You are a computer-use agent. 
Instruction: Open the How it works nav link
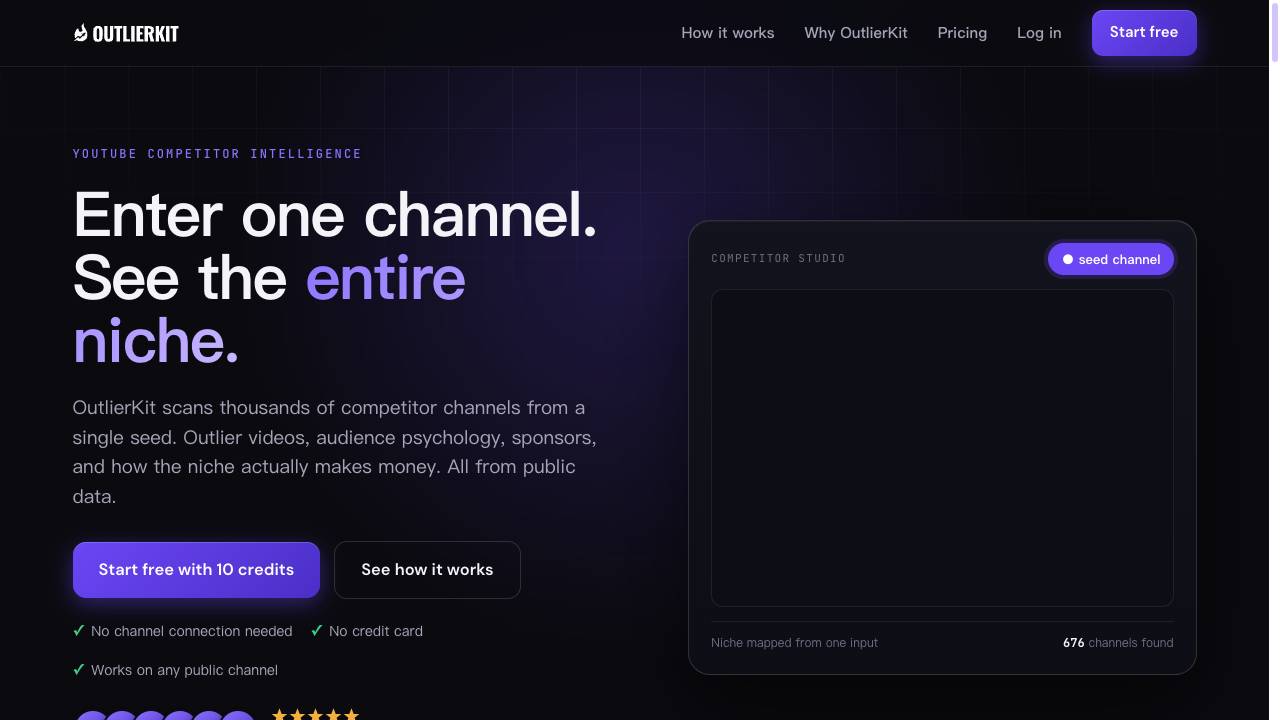click(728, 33)
